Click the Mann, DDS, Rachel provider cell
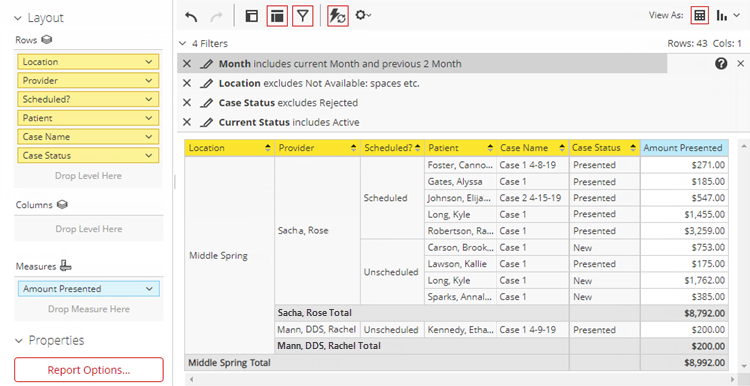750x386 pixels. (x=318, y=330)
